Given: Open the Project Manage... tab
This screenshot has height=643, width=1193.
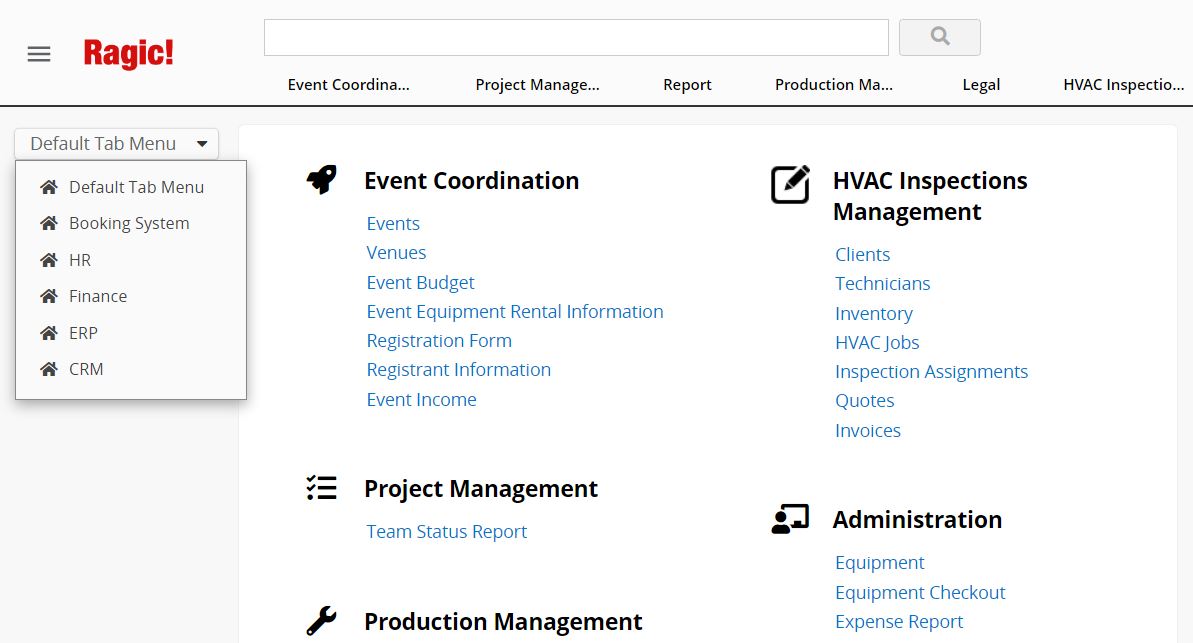Looking at the screenshot, I should point(537,84).
